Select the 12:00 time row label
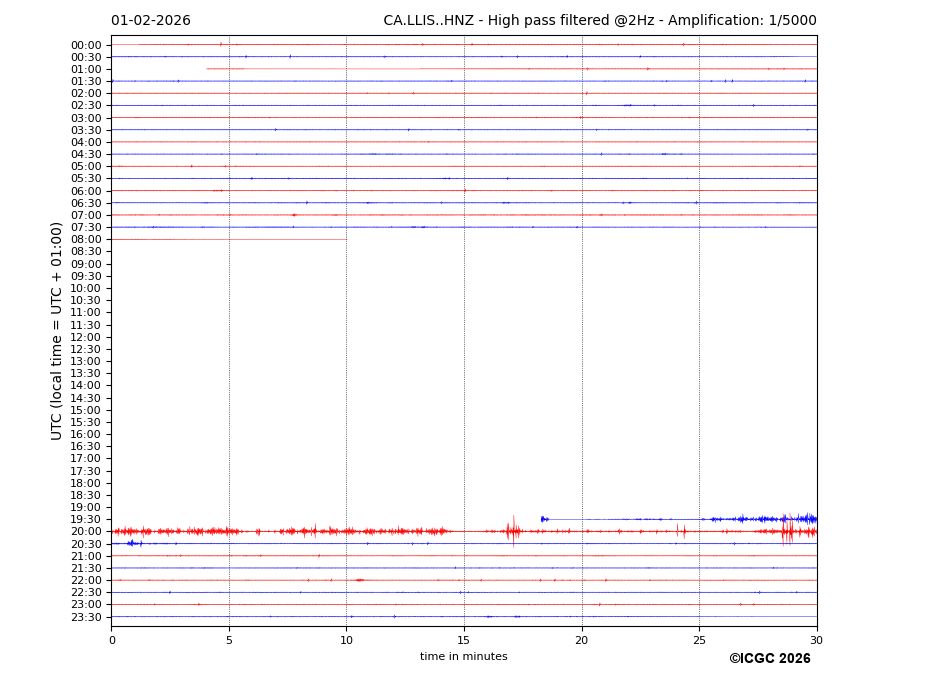Image resolution: width=927 pixels, height=696 pixels. pyautogui.click(x=86, y=337)
